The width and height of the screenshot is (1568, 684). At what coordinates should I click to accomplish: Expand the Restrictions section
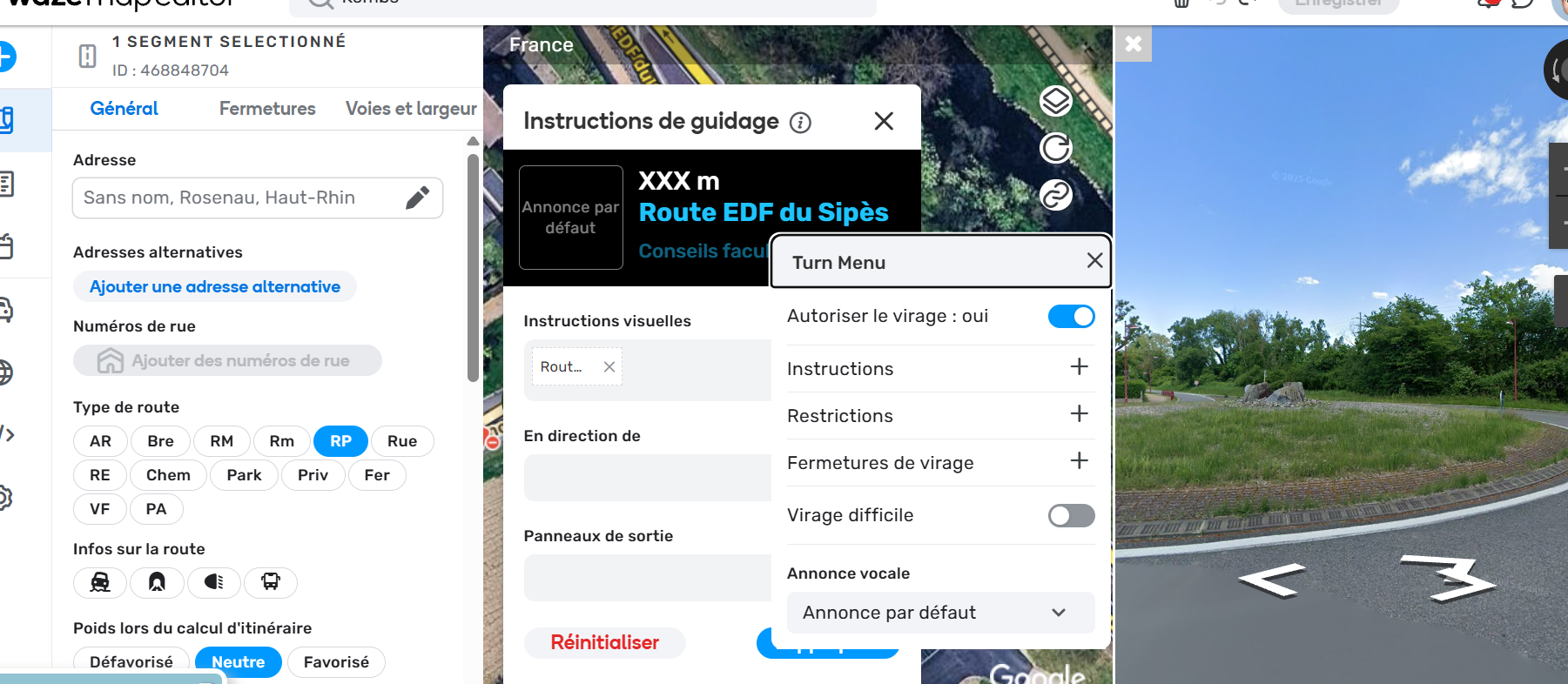940,416
